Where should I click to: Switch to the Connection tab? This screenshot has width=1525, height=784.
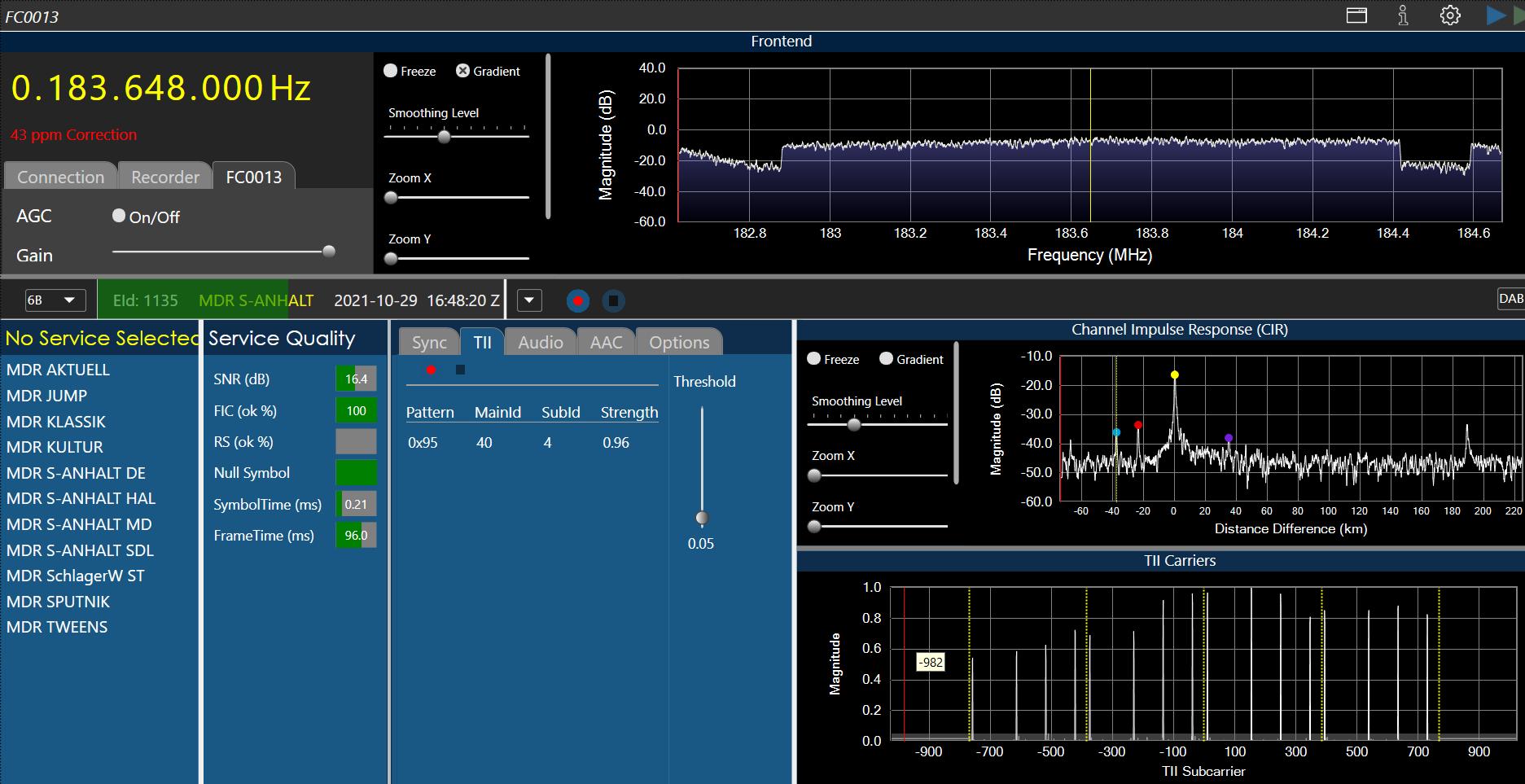tap(61, 177)
